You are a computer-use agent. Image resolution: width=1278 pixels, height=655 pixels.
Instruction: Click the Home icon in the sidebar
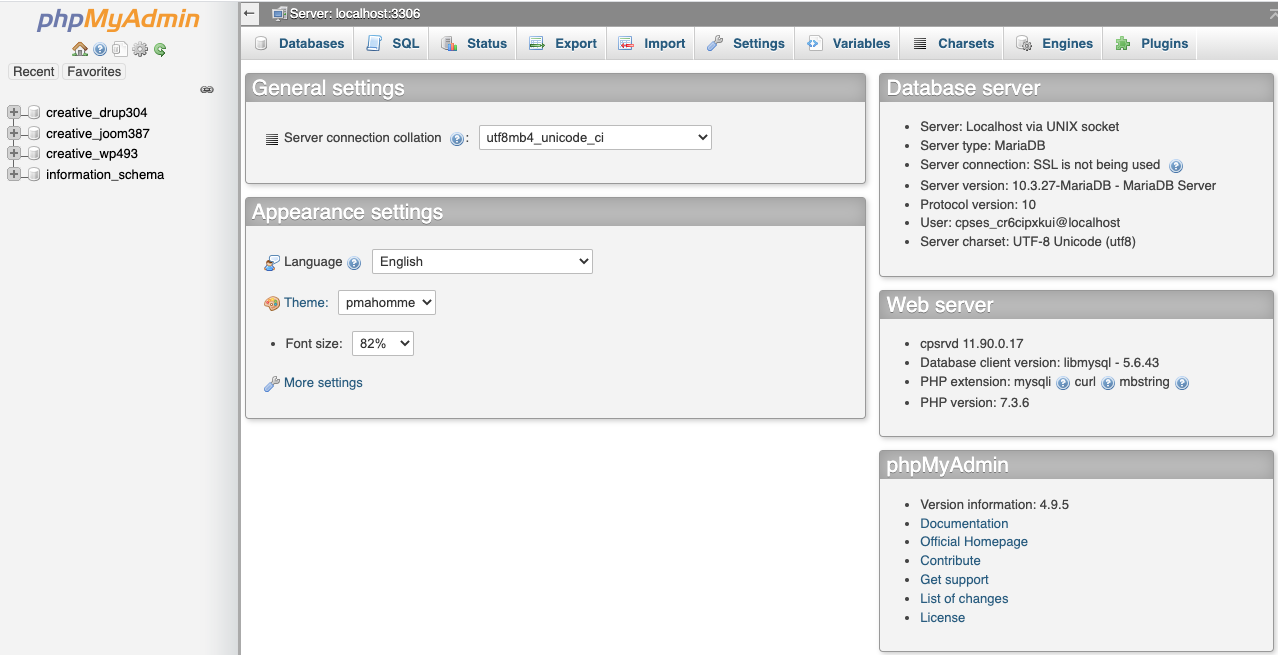80,49
